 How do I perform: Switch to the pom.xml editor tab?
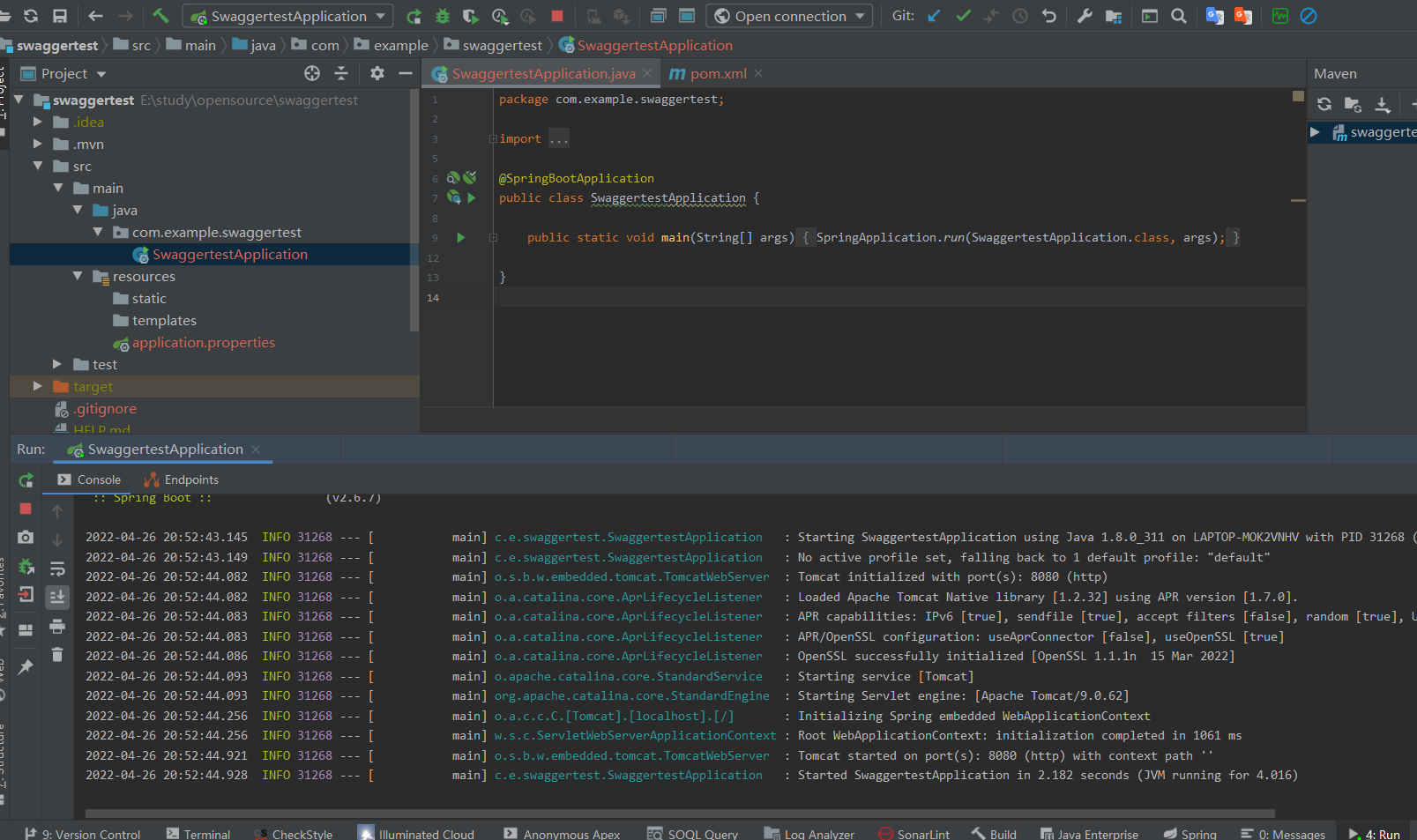click(717, 74)
